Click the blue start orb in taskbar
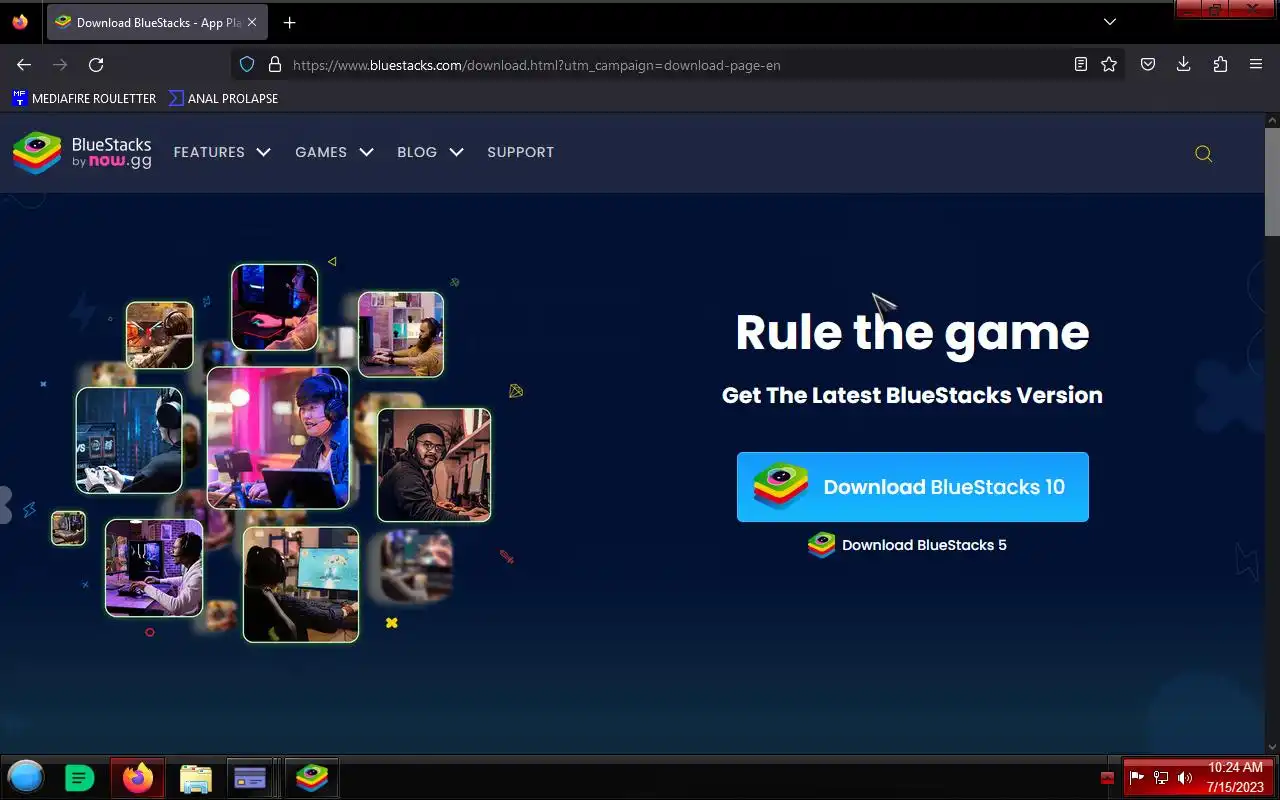Screen dimensions: 1280x800 tap(26, 777)
